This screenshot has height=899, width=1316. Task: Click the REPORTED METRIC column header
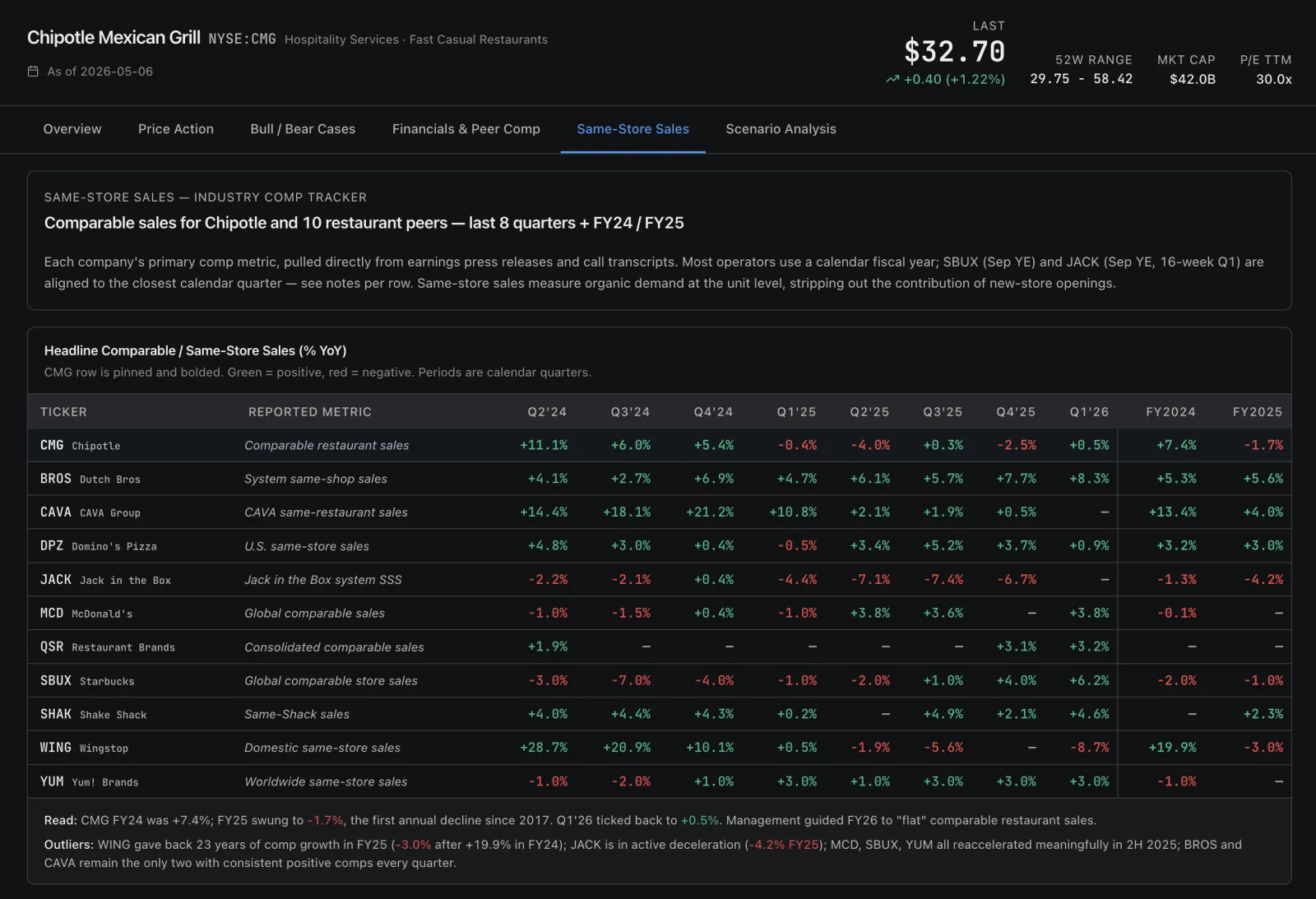(x=310, y=412)
